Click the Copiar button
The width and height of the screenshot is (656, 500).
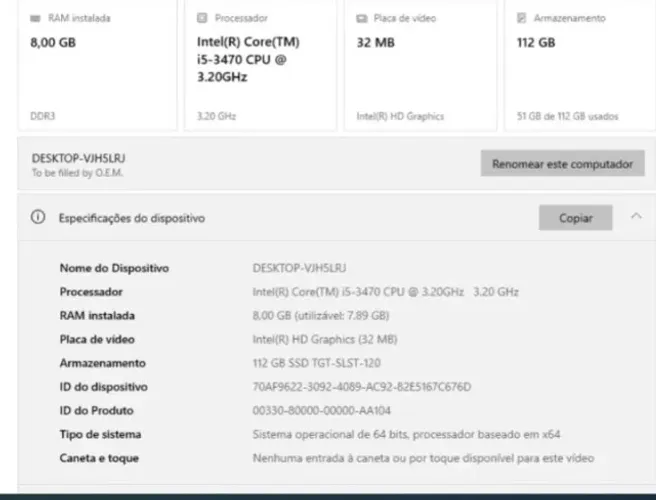(576, 218)
